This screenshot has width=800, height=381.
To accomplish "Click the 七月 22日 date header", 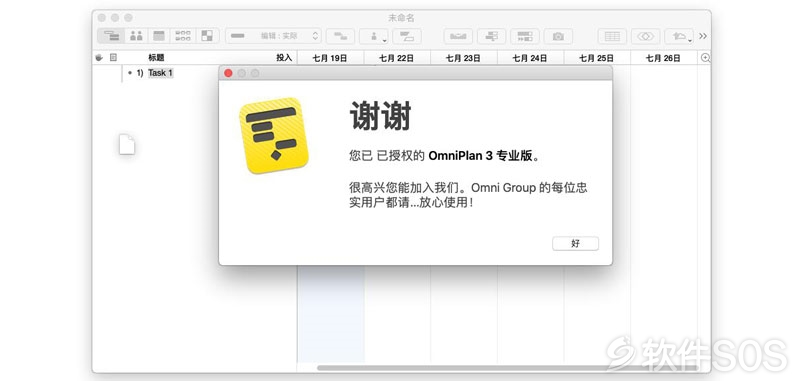I will 397,58.
